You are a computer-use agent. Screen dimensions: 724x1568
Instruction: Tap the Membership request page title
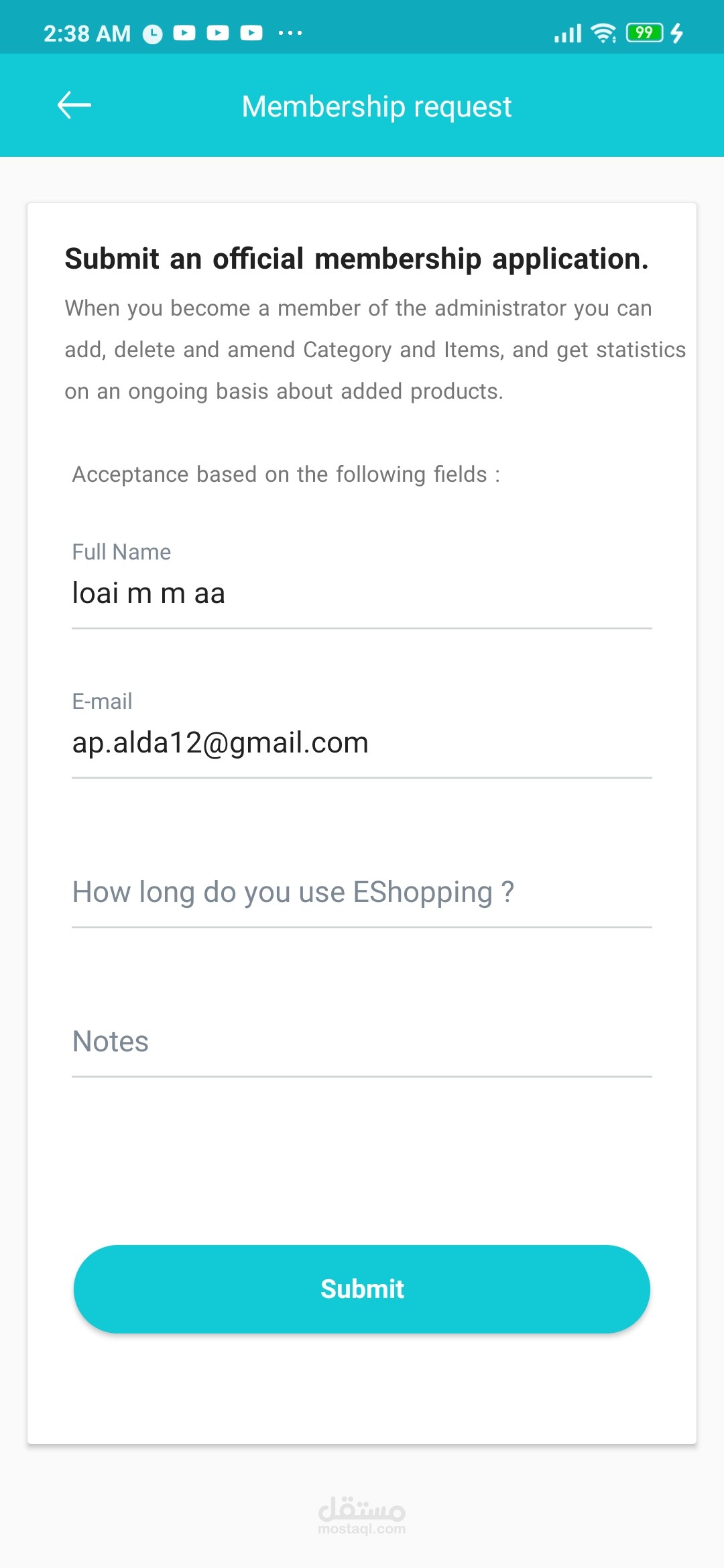[377, 107]
